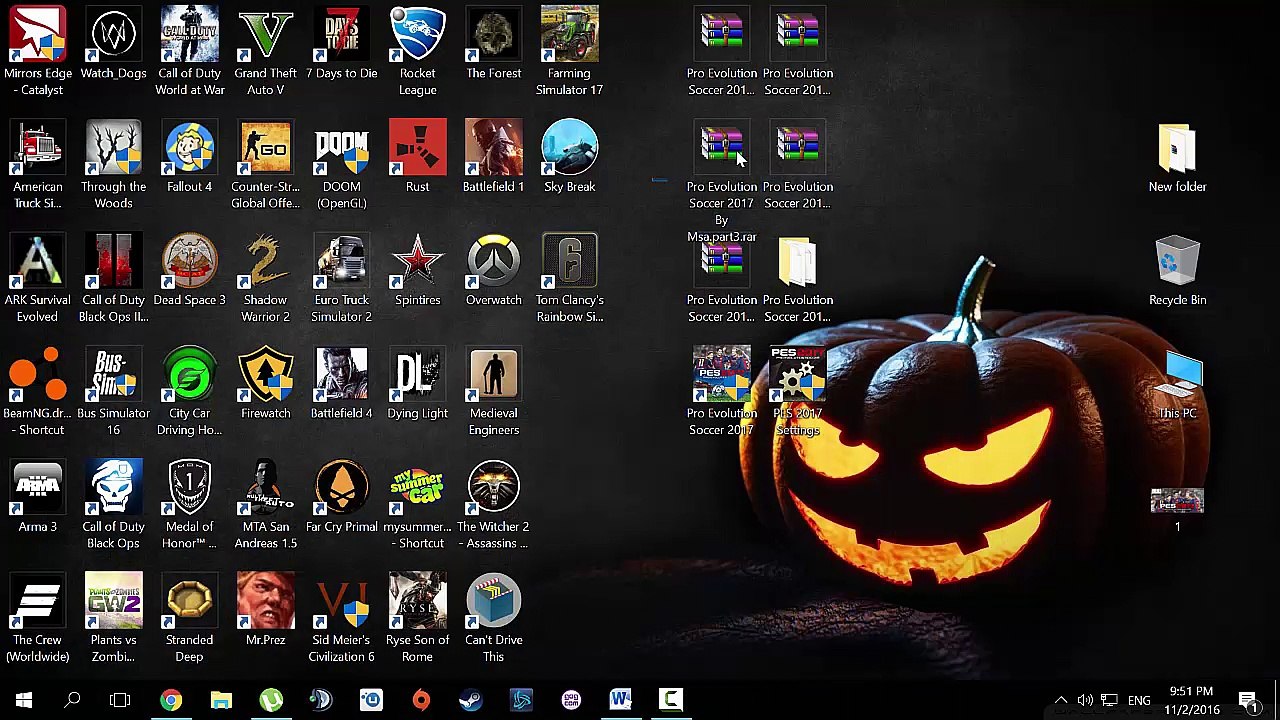Select the Fallout 4 icon
Screen dimensions: 1280x720
pos(189,150)
